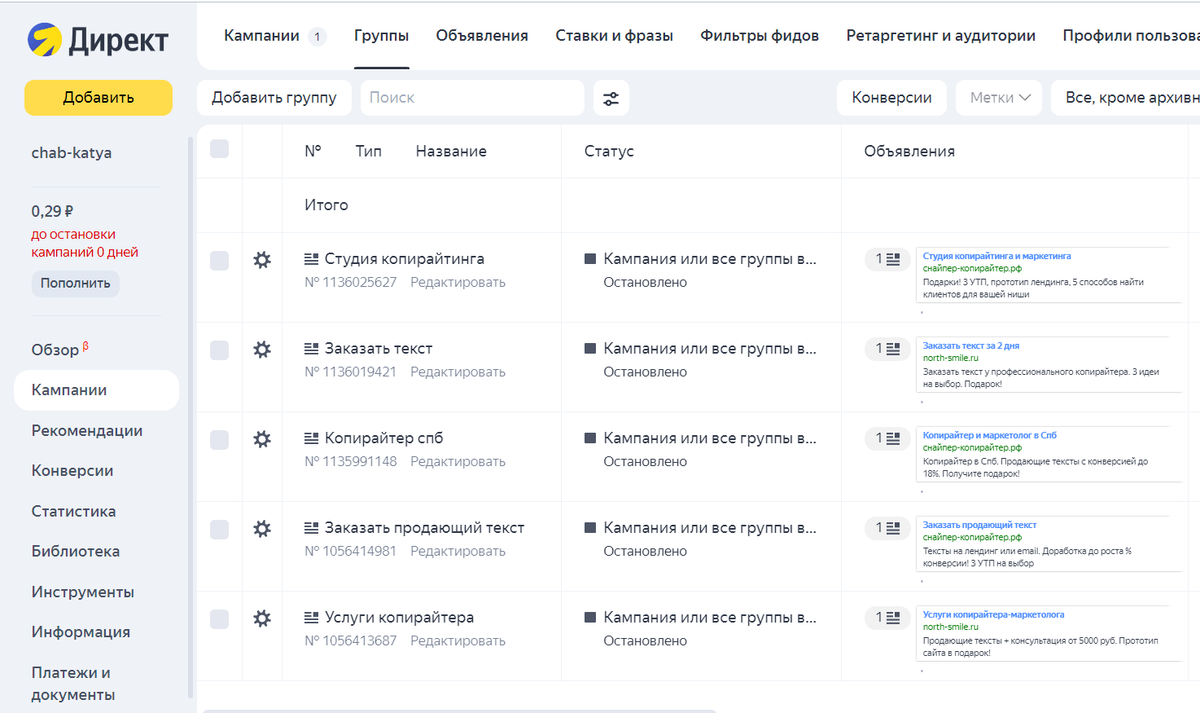
Task: Open gear settings for Заказать продающий текст group
Action: tap(262, 528)
